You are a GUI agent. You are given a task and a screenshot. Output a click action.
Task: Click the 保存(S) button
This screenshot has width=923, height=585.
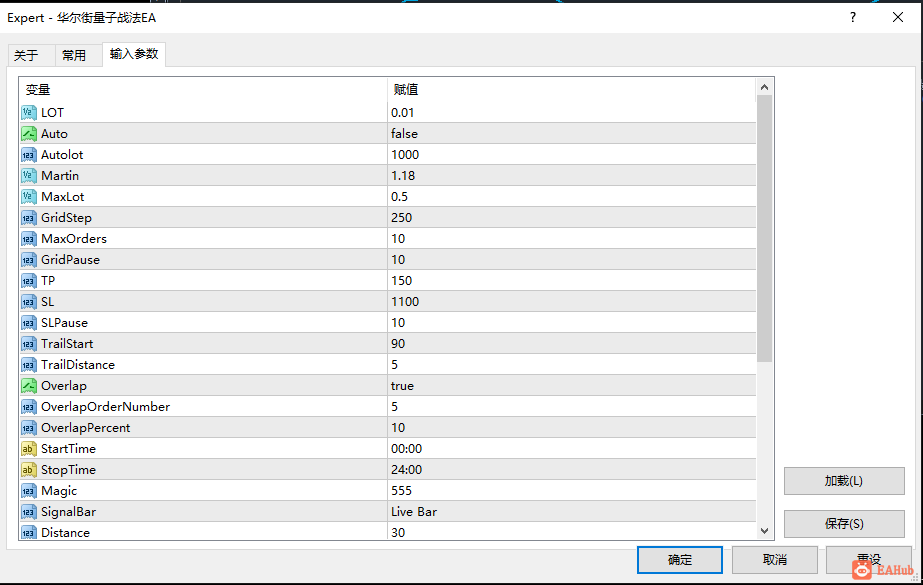click(844, 524)
